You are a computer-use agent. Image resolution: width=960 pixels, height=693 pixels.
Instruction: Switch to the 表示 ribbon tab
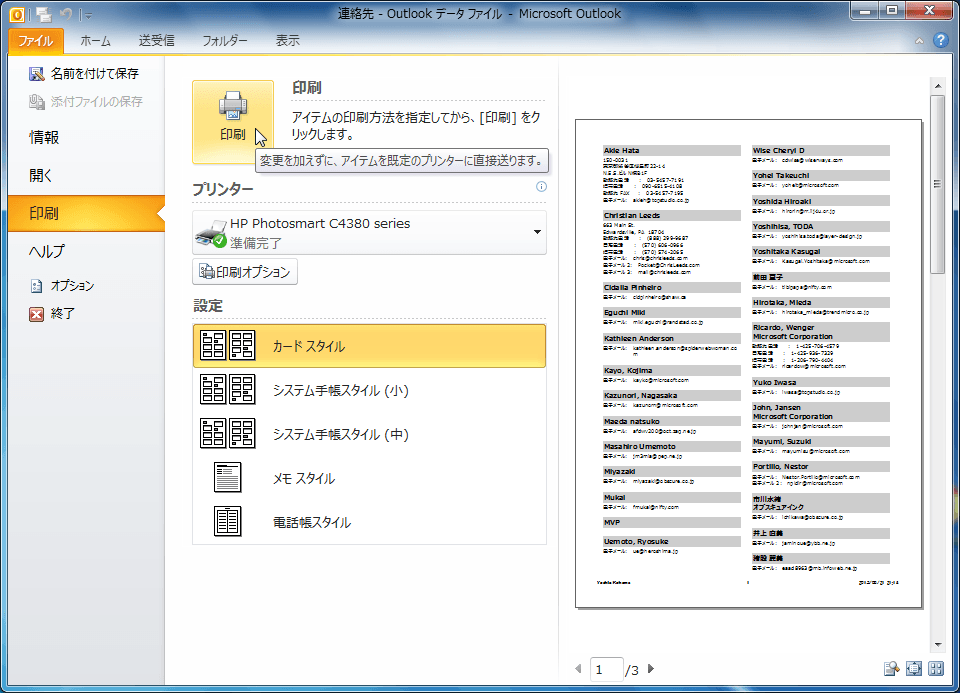[288, 41]
